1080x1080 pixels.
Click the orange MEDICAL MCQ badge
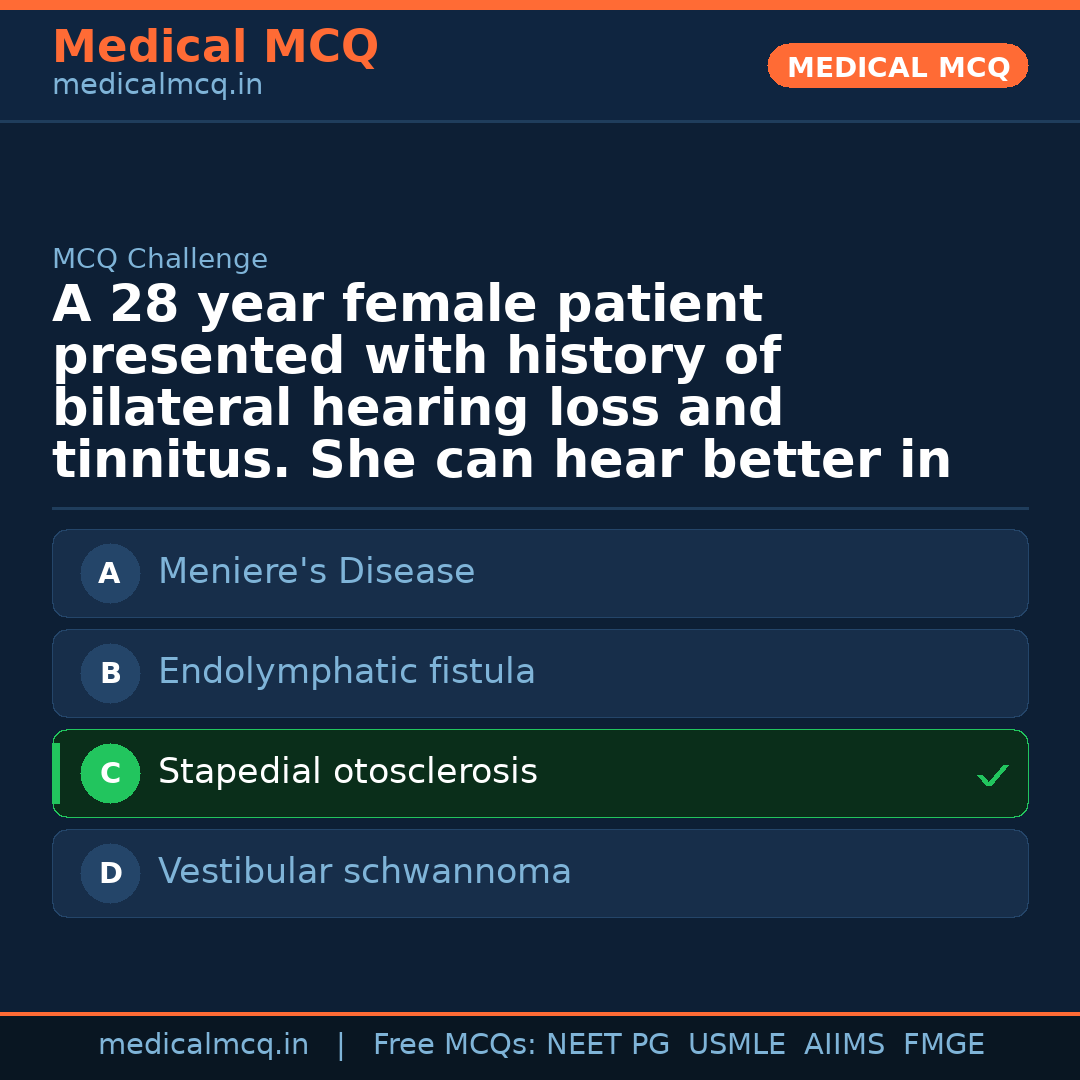coord(897,66)
